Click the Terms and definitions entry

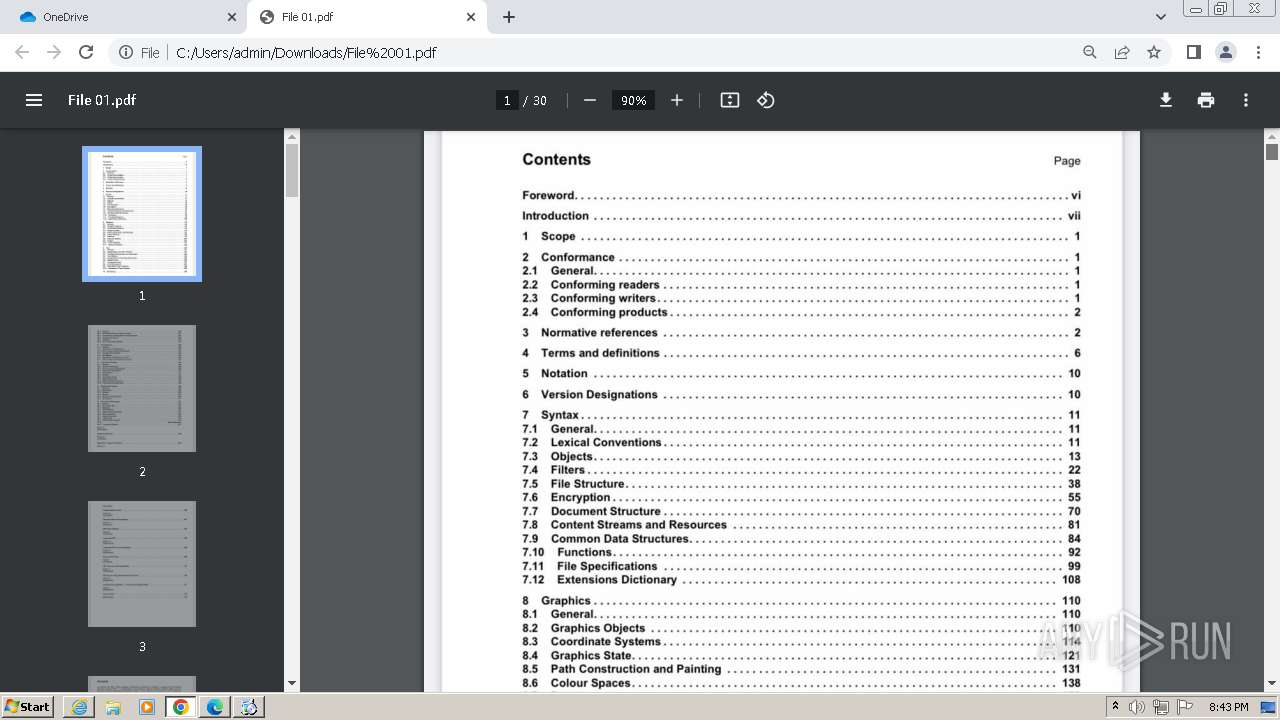click(x=801, y=353)
